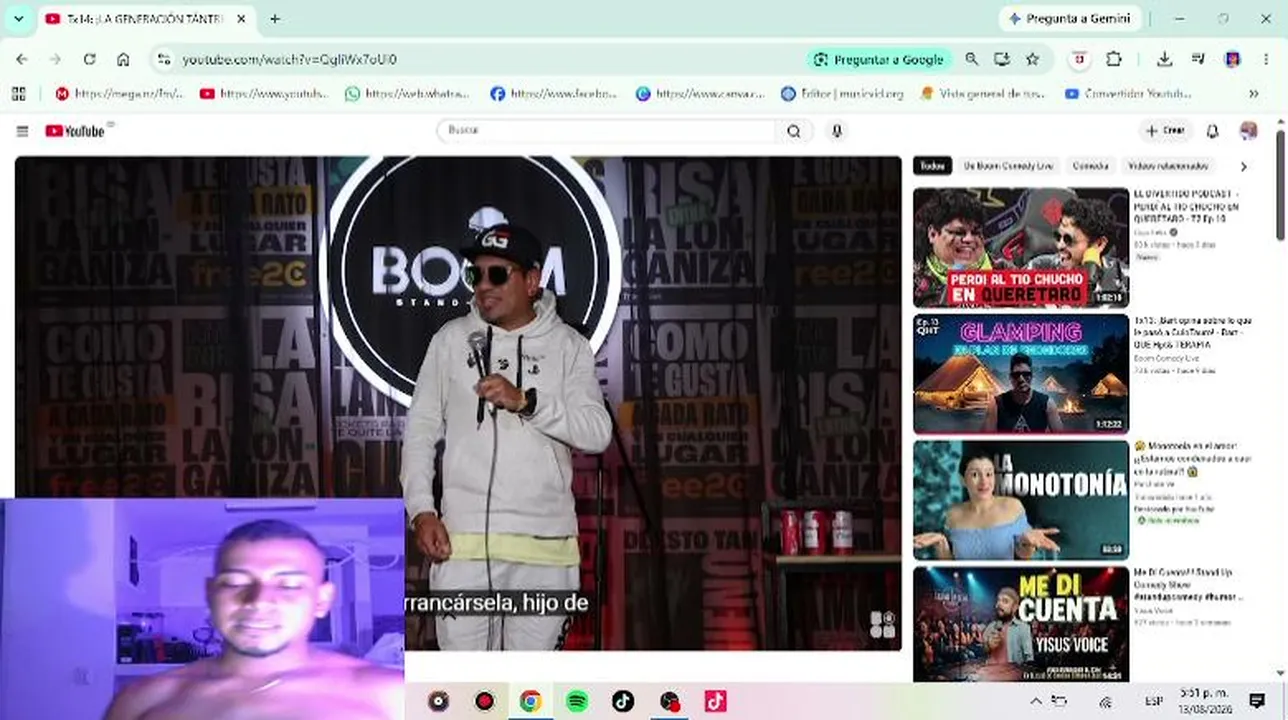
Task: Open the black TikTok taskbar icon
Action: tap(623, 701)
